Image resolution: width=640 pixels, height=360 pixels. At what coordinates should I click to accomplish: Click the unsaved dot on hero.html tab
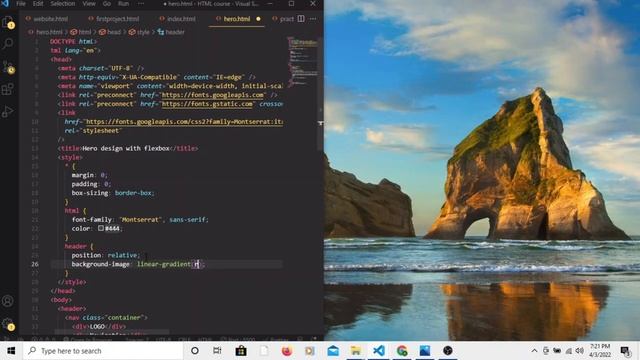[258, 19]
